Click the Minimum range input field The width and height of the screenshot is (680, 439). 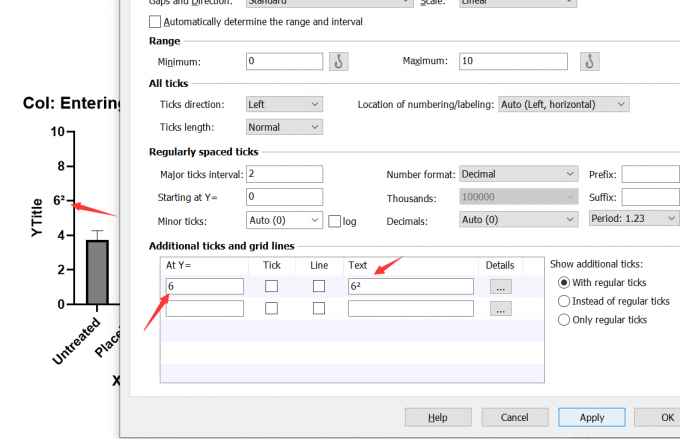284,61
